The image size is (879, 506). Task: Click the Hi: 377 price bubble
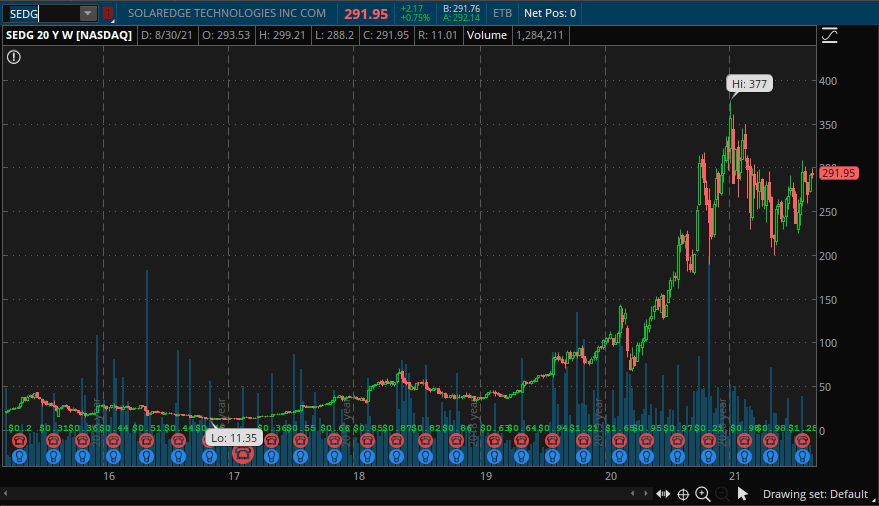point(750,84)
